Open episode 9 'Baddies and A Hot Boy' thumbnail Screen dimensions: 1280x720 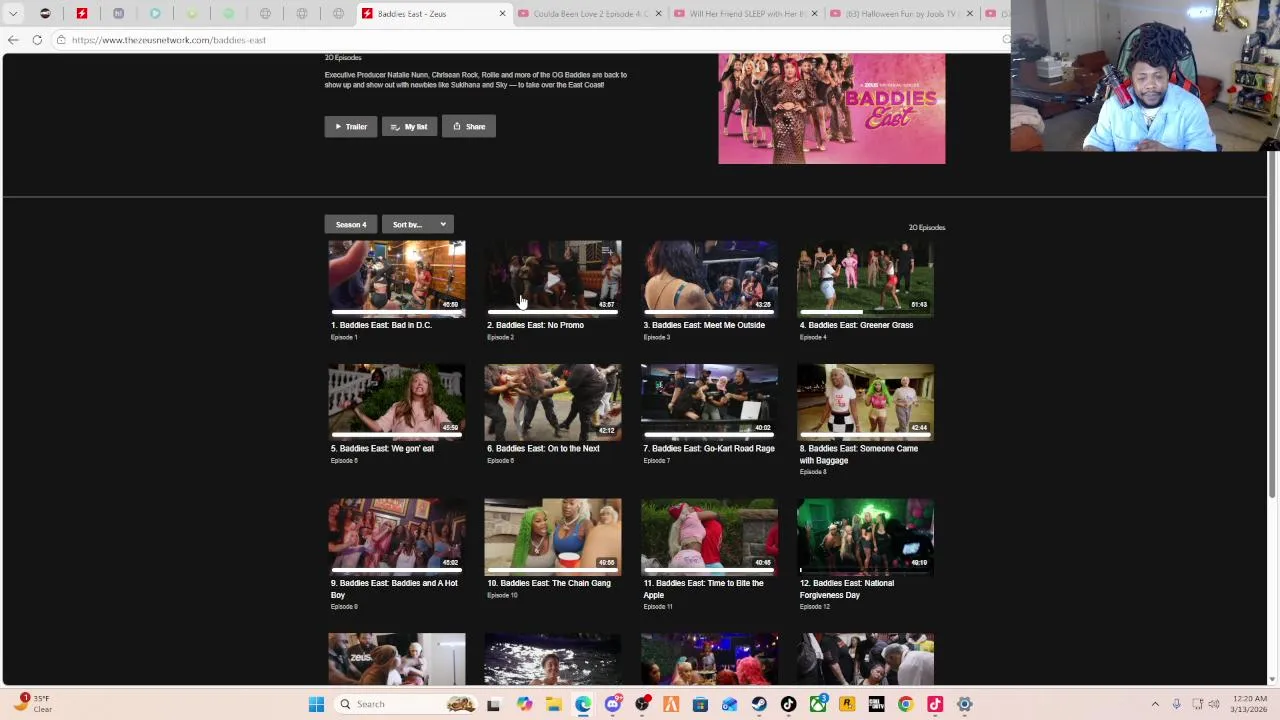coord(397,536)
